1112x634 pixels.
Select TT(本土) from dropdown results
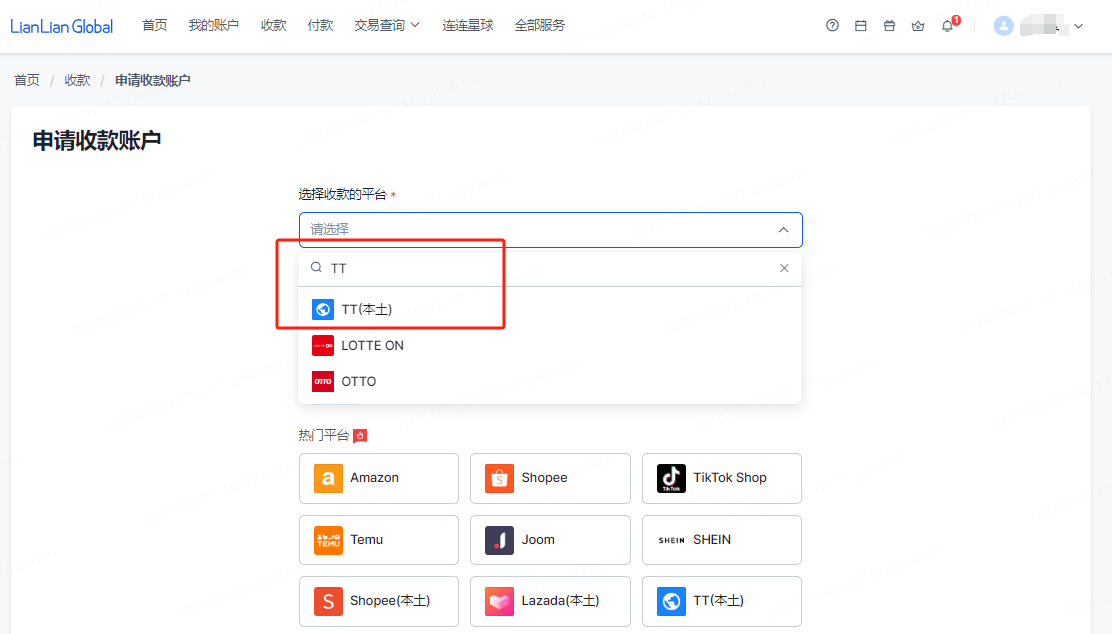tap(550, 309)
